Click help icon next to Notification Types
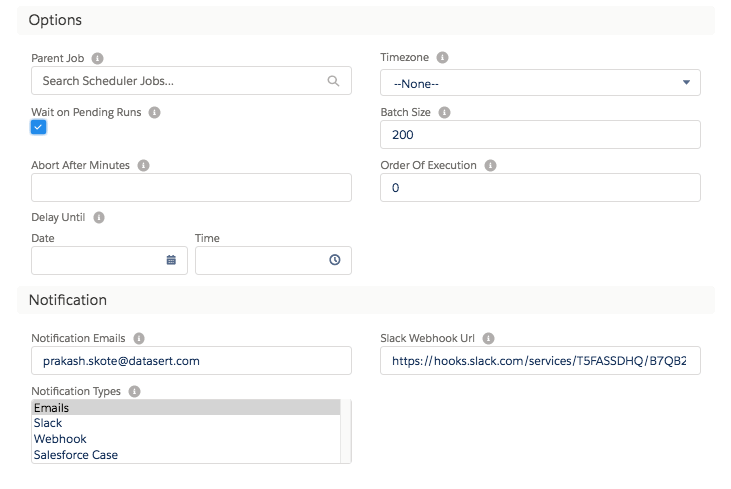Image resolution: width=731 pixels, height=489 pixels. pyautogui.click(x=134, y=391)
